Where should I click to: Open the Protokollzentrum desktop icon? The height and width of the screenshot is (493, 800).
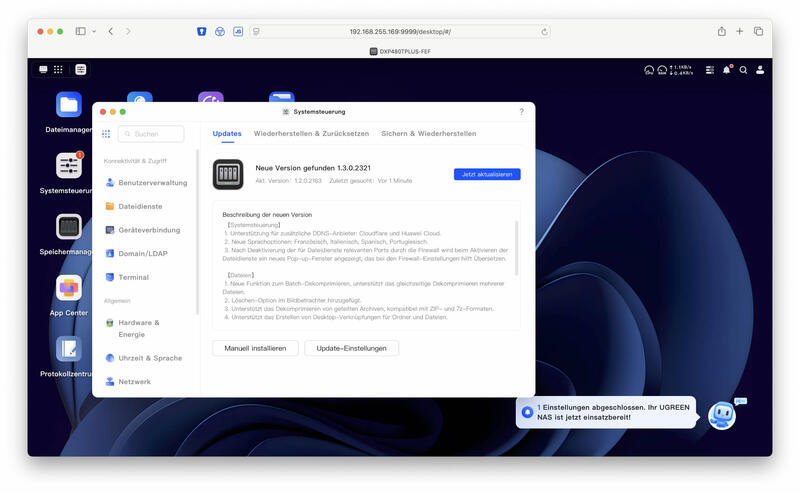[69, 349]
